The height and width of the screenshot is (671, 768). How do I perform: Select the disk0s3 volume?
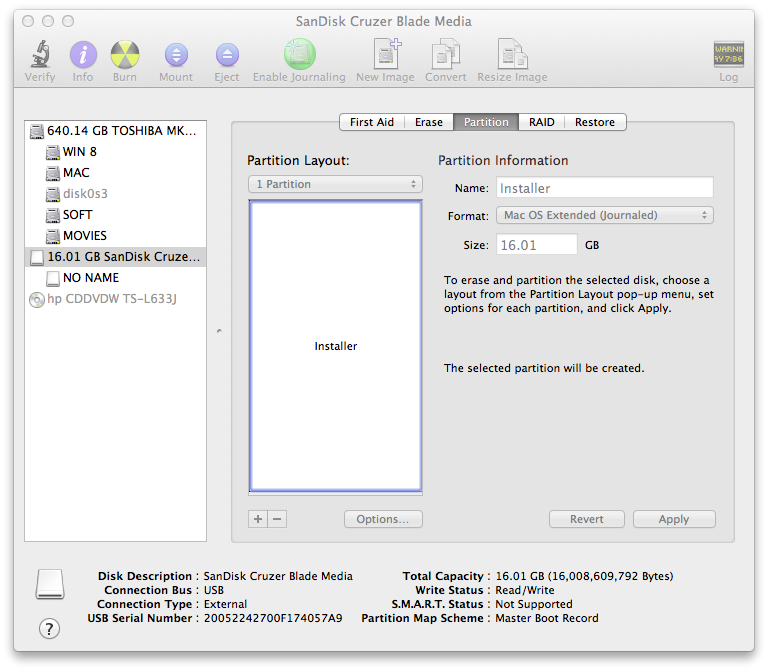coord(116,194)
